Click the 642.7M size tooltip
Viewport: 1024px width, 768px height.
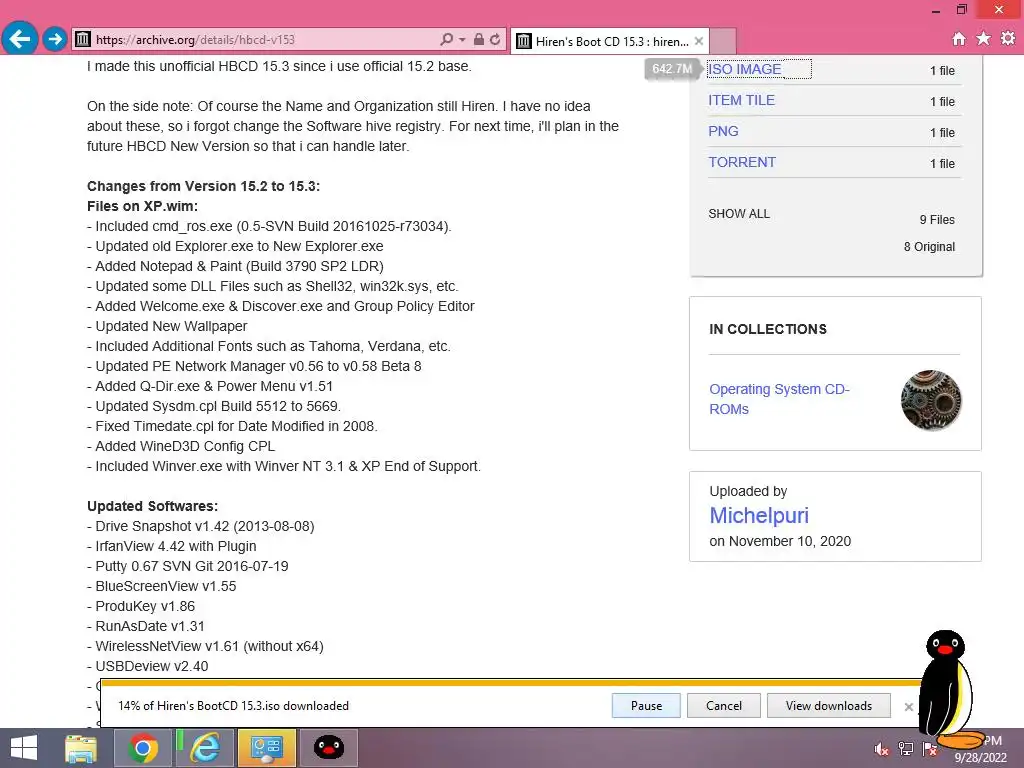[672, 69]
